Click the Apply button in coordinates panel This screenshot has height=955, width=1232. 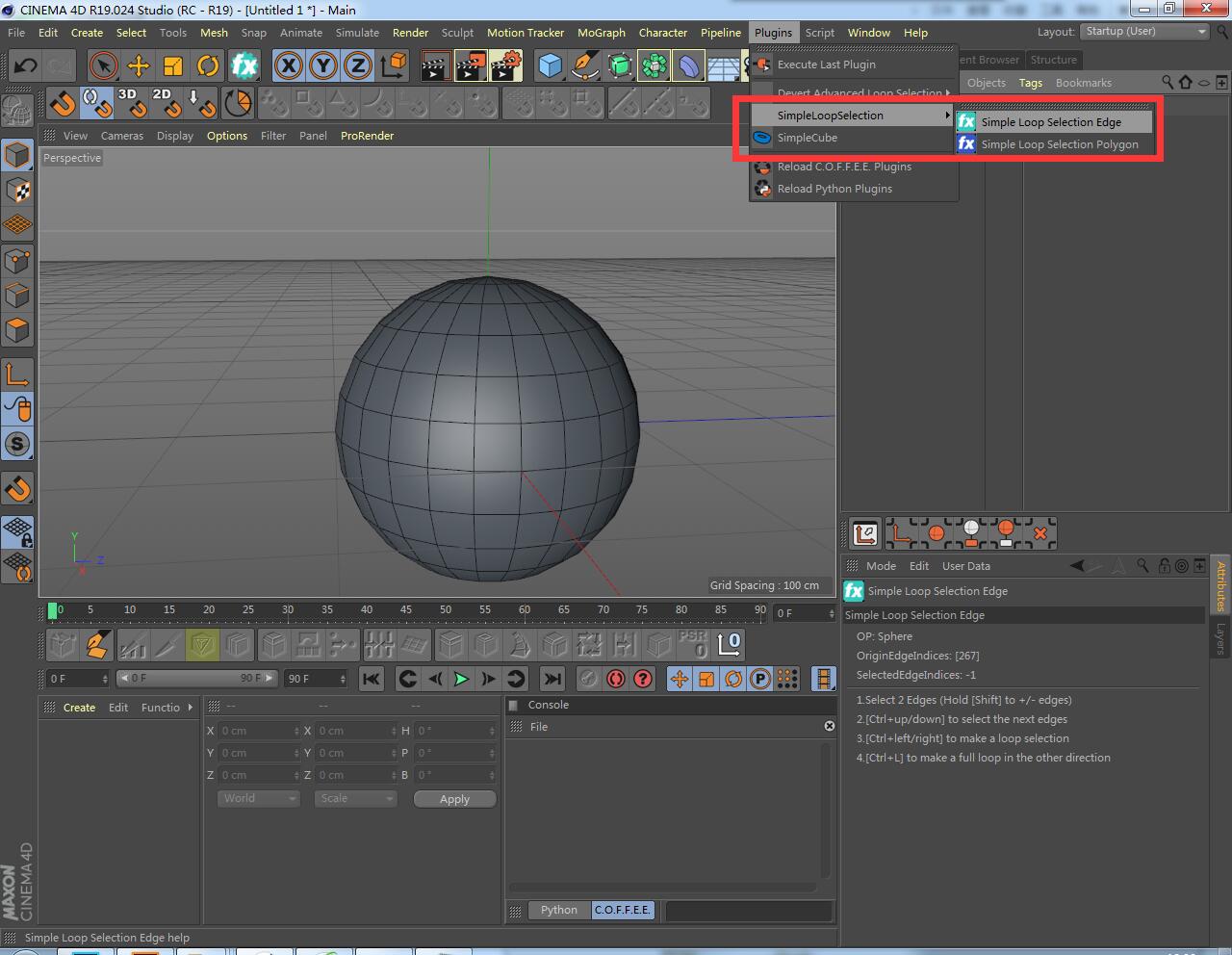pyautogui.click(x=453, y=798)
